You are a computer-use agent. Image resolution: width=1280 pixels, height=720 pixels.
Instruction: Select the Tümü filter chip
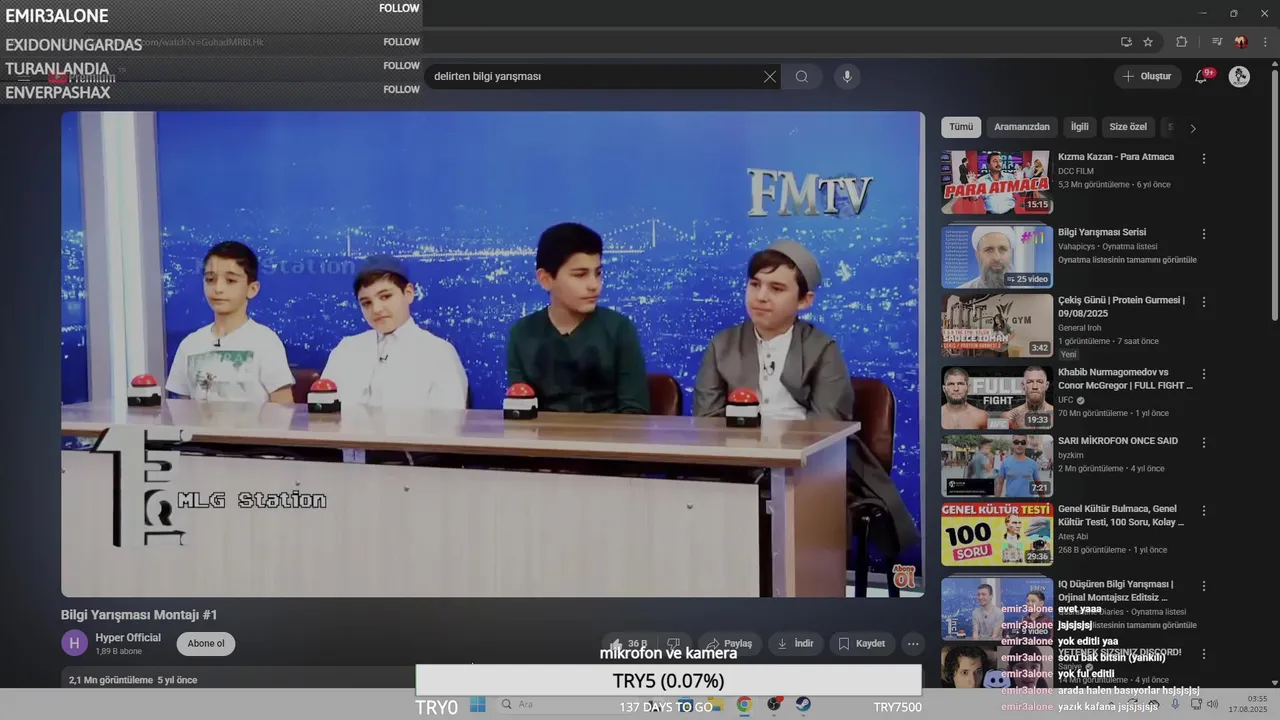tap(961, 127)
